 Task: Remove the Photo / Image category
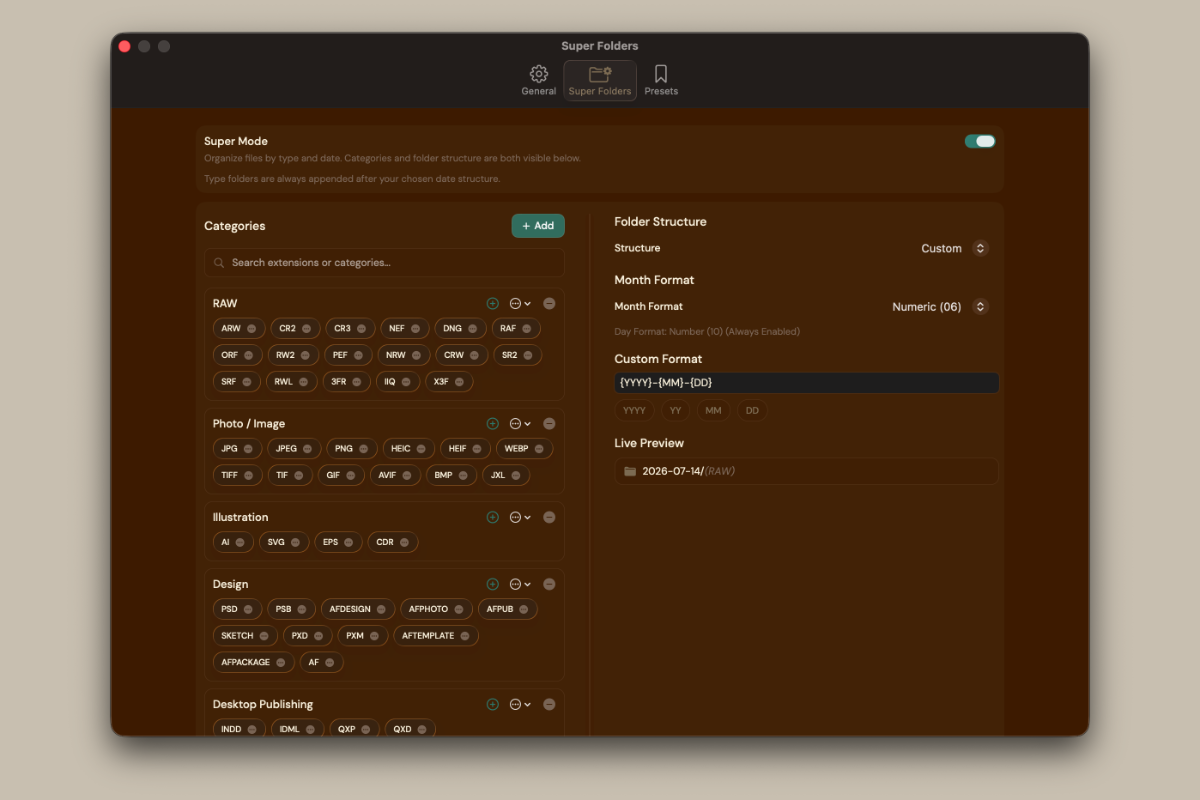[549, 424]
